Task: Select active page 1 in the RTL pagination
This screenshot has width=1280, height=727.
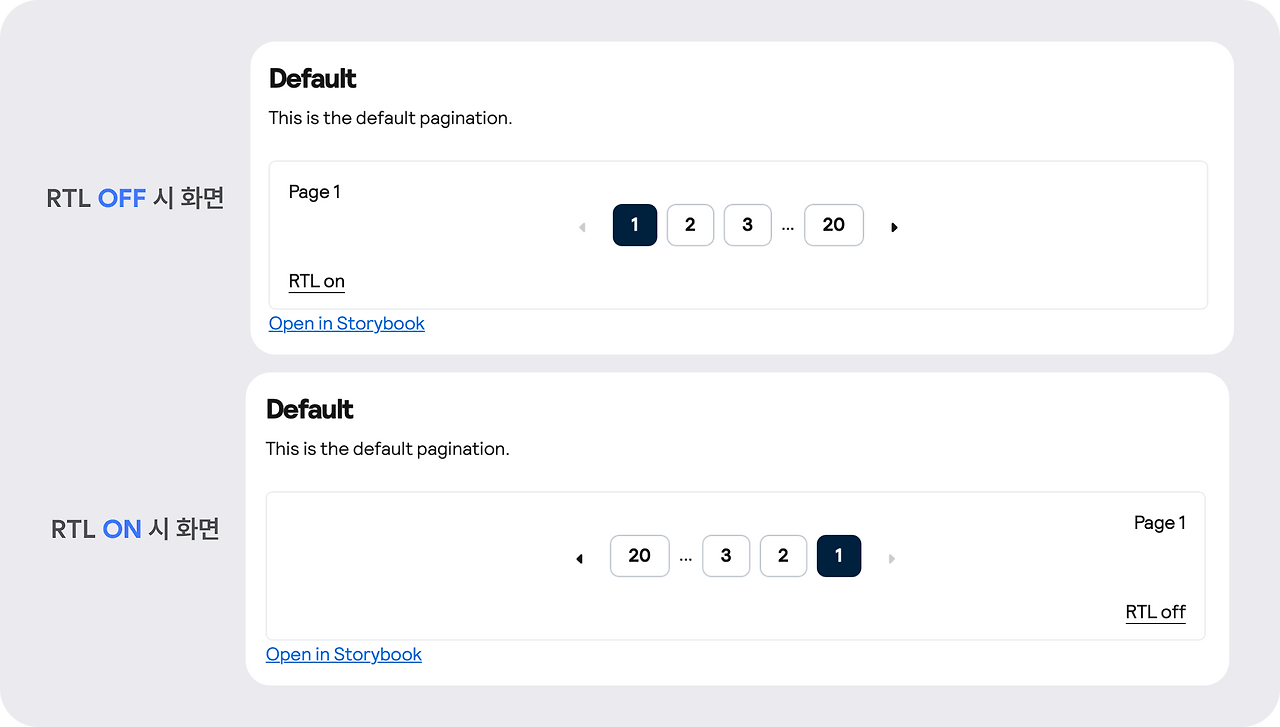Action: point(839,556)
